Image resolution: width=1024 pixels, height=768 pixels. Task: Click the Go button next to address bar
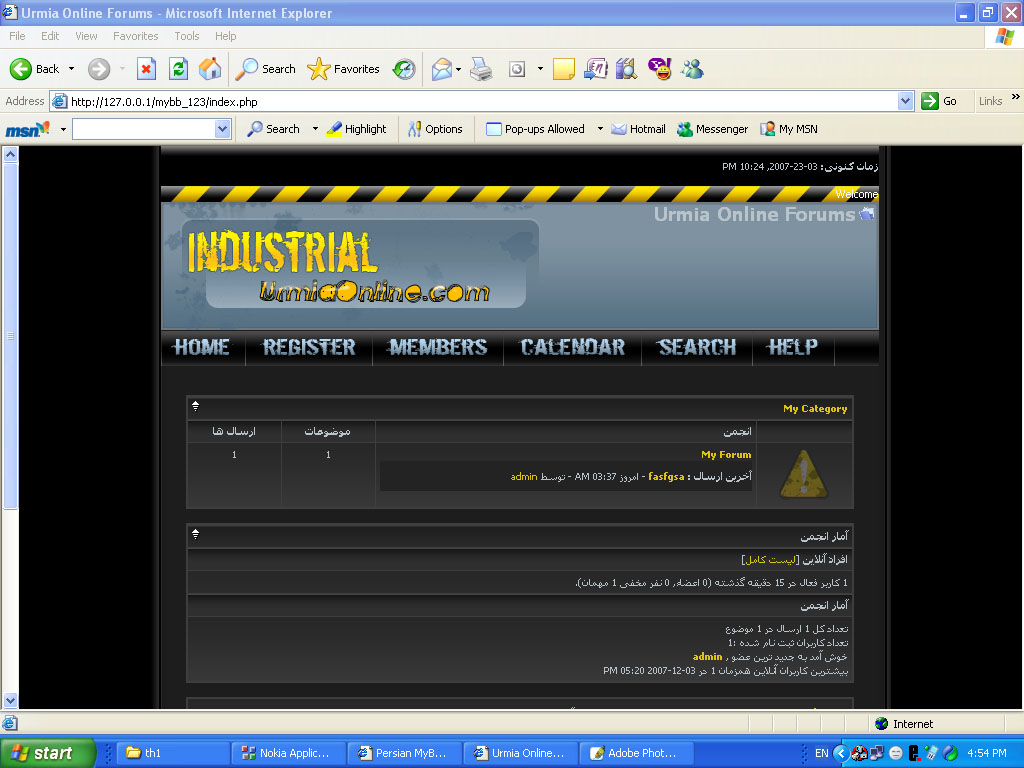[x=939, y=101]
